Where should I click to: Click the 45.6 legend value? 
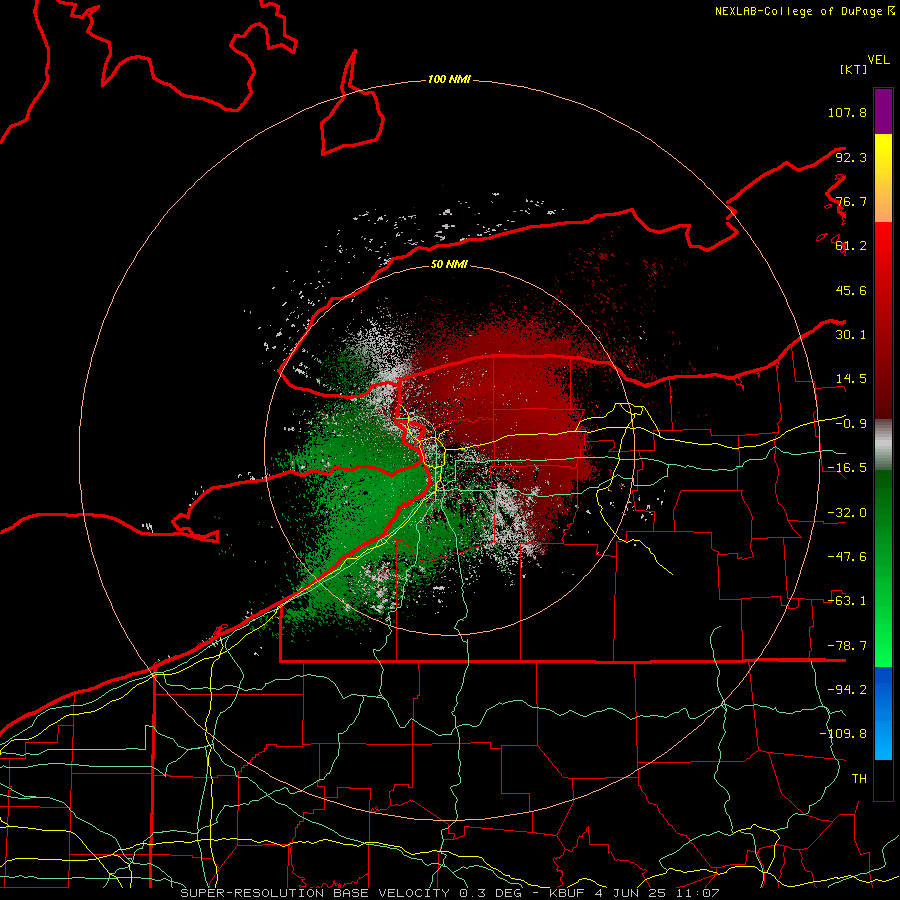coord(851,290)
